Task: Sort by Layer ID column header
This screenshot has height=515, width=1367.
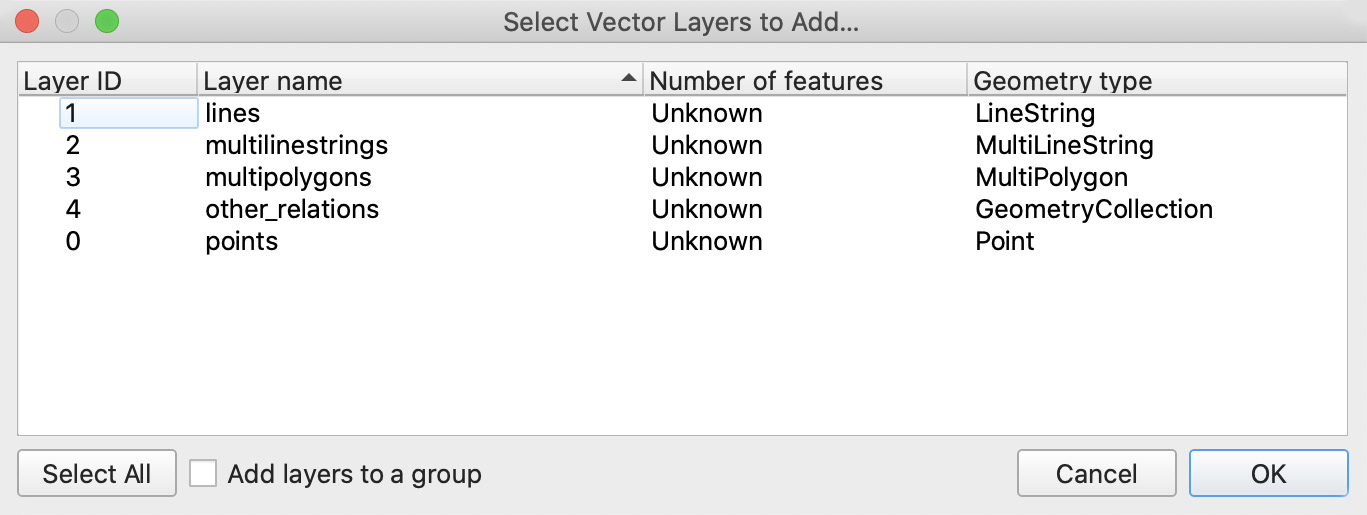Action: tap(108, 80)
